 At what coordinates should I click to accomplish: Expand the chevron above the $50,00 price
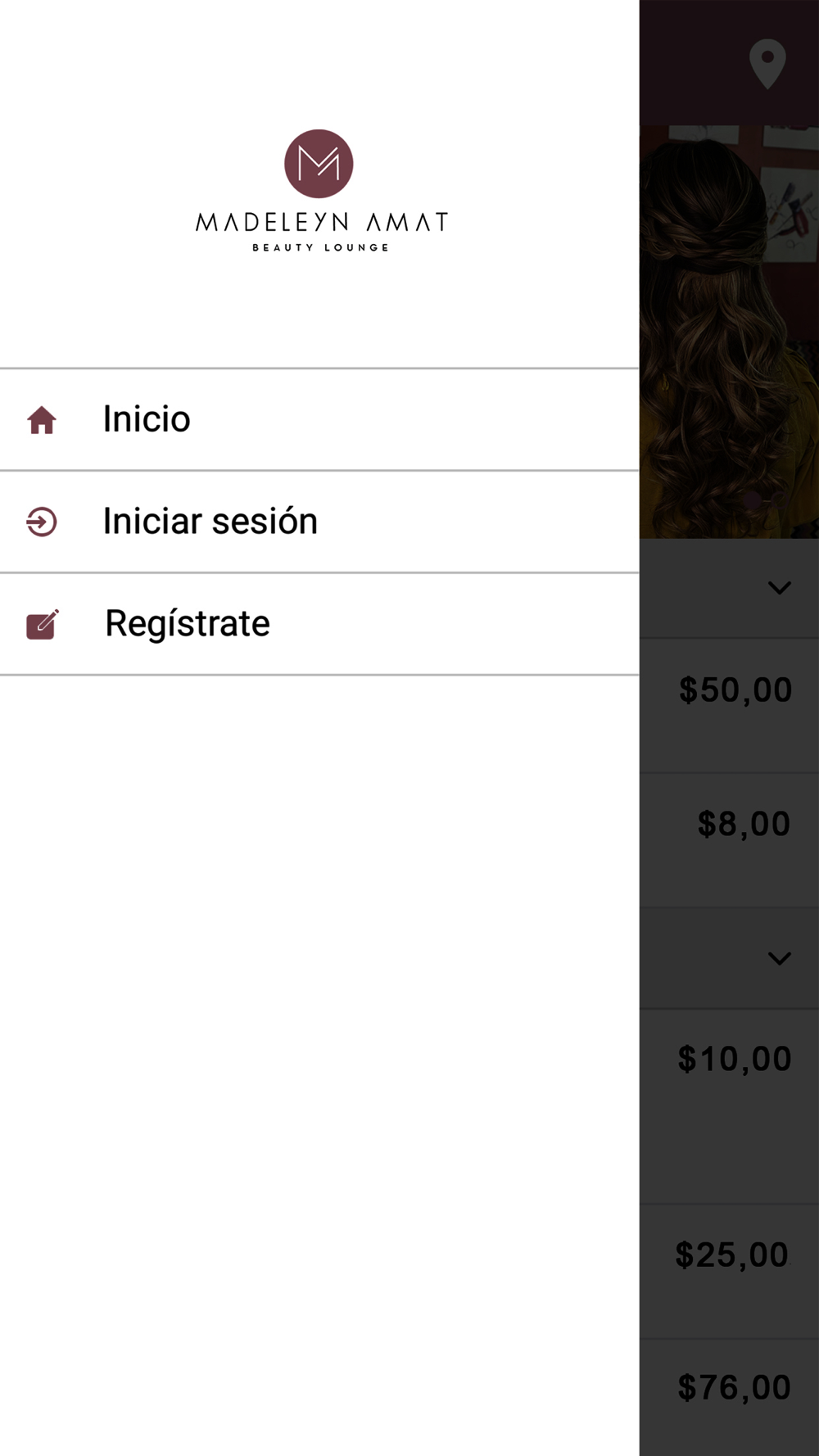pos(779,588)
